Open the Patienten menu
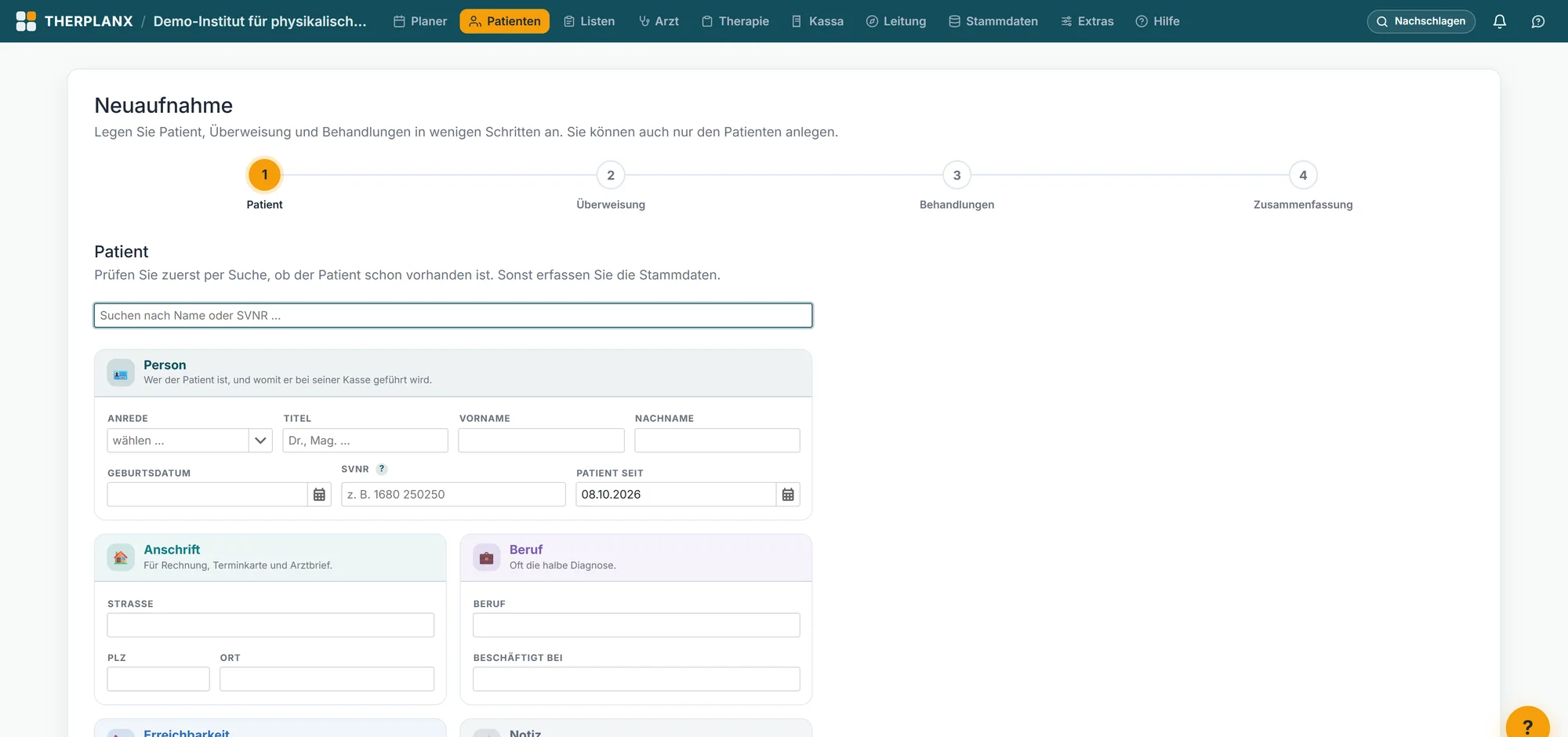 click(x=505, y=21)
